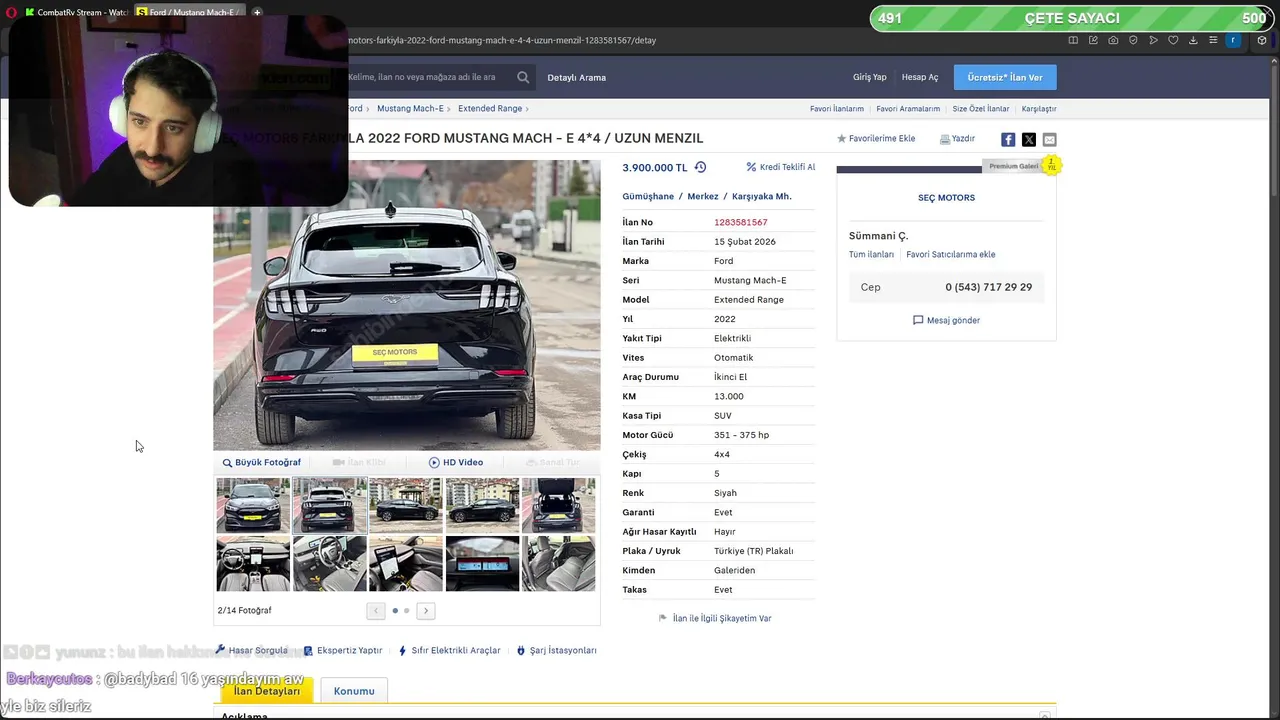Click the main rear-view car photo

[407, 305]
